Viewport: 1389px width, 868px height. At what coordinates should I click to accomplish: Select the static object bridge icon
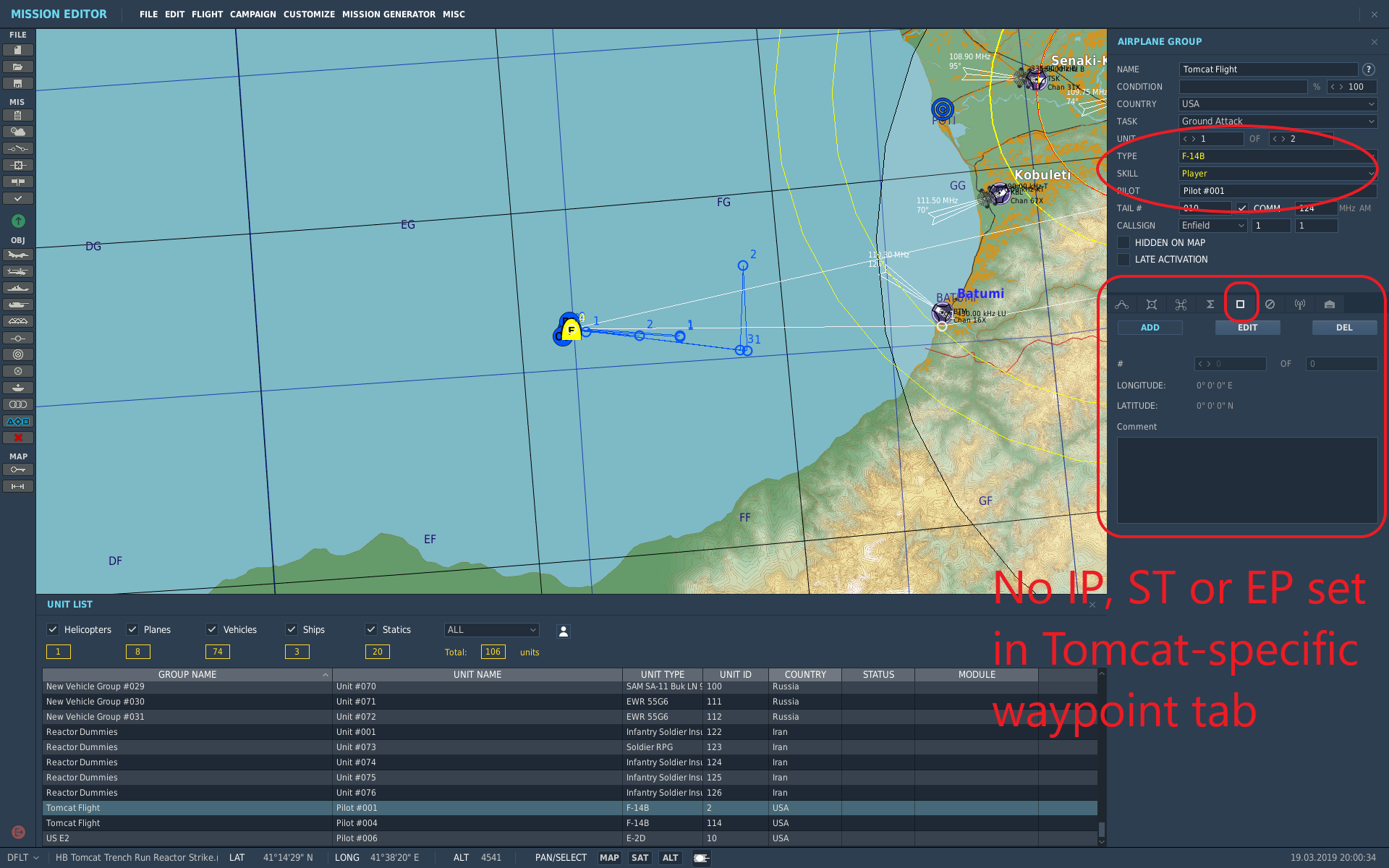pyautogui.click(x=18, y=321)
